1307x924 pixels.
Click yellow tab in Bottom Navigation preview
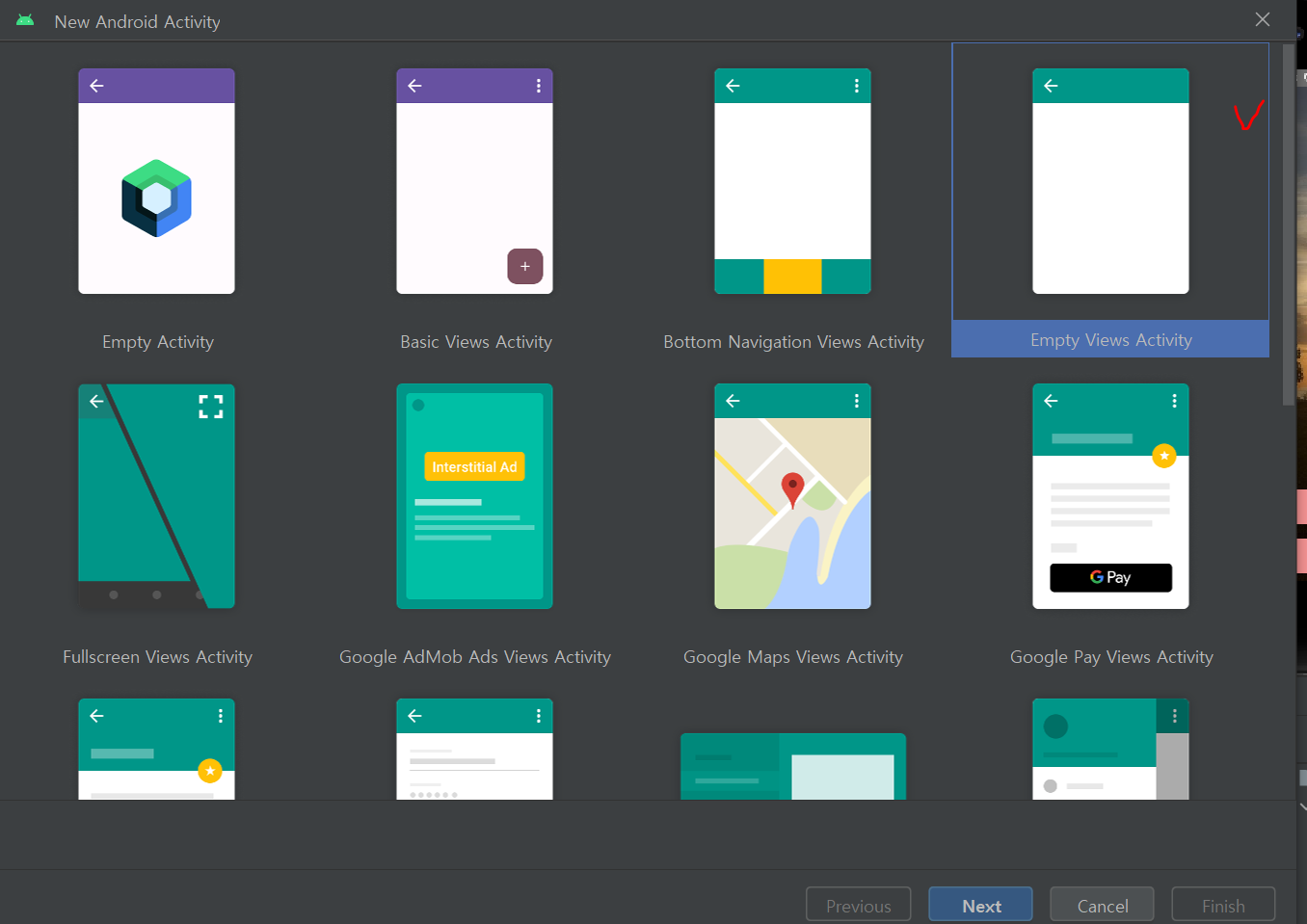click(x=792, y=277)
